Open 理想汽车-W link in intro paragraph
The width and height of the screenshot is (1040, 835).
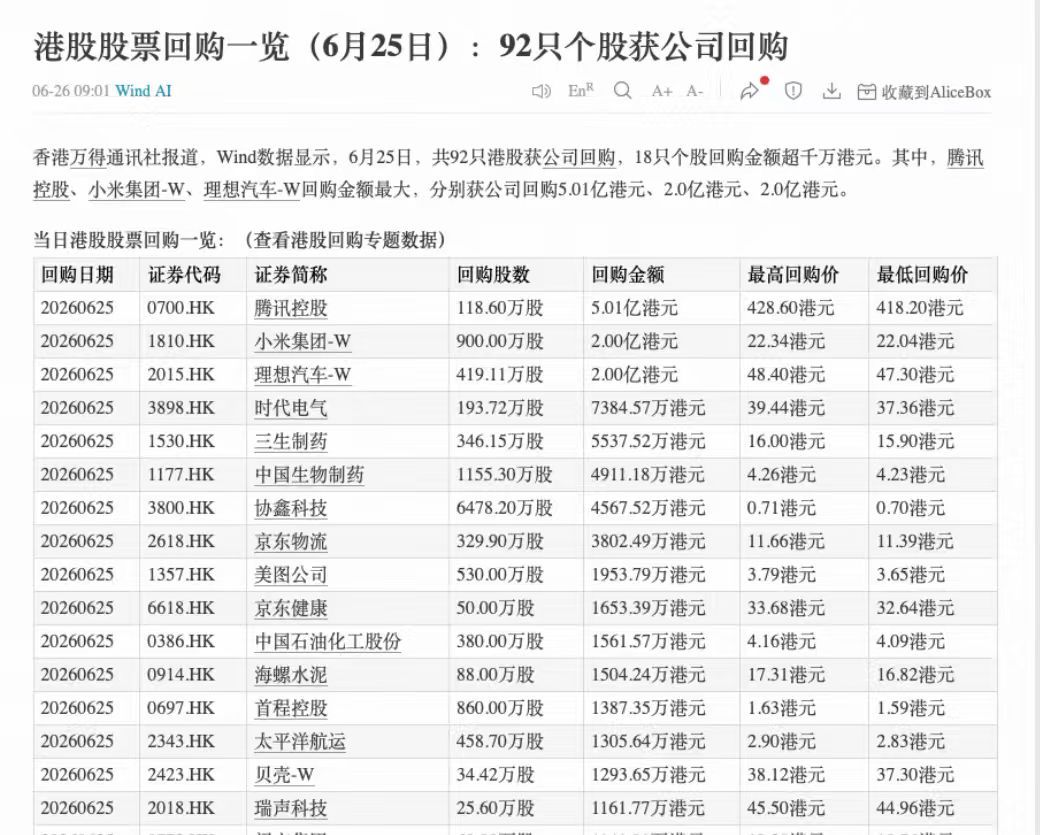pyautogui.click(x=252, y=190)
